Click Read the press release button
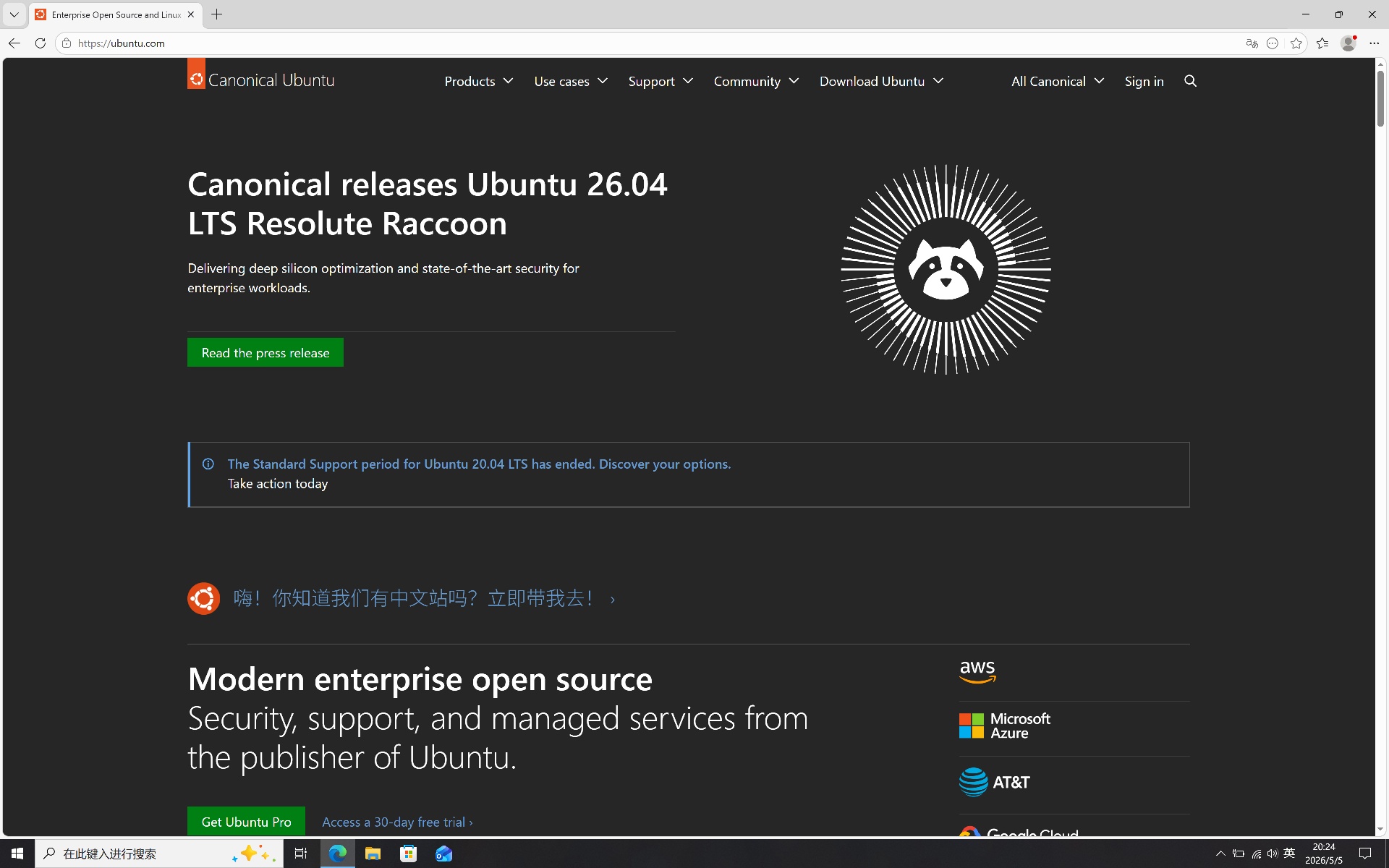Screen dimensions: 1389x868 (266, 352)
